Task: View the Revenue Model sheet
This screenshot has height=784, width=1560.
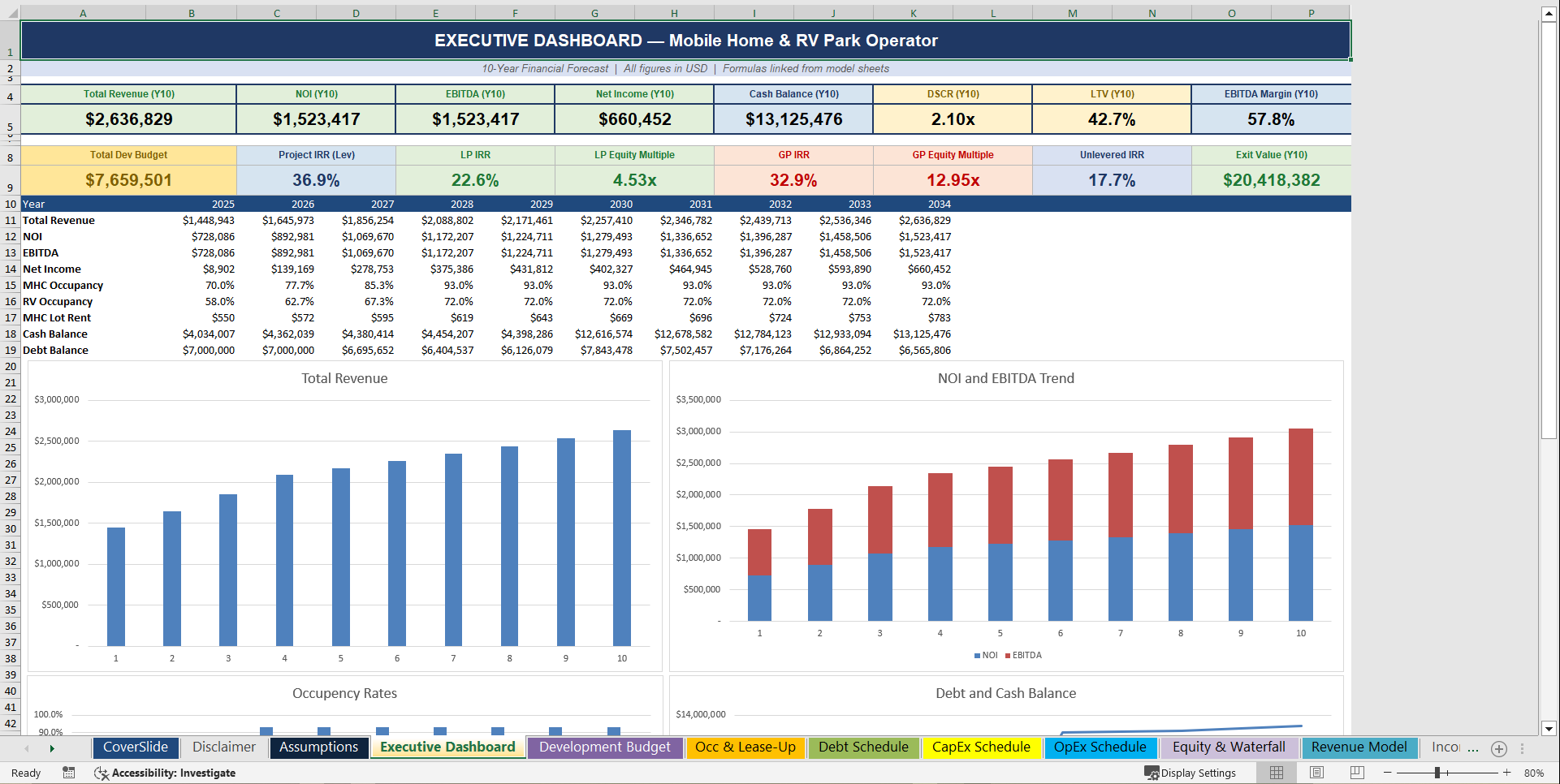Action: coord(1359,747)
